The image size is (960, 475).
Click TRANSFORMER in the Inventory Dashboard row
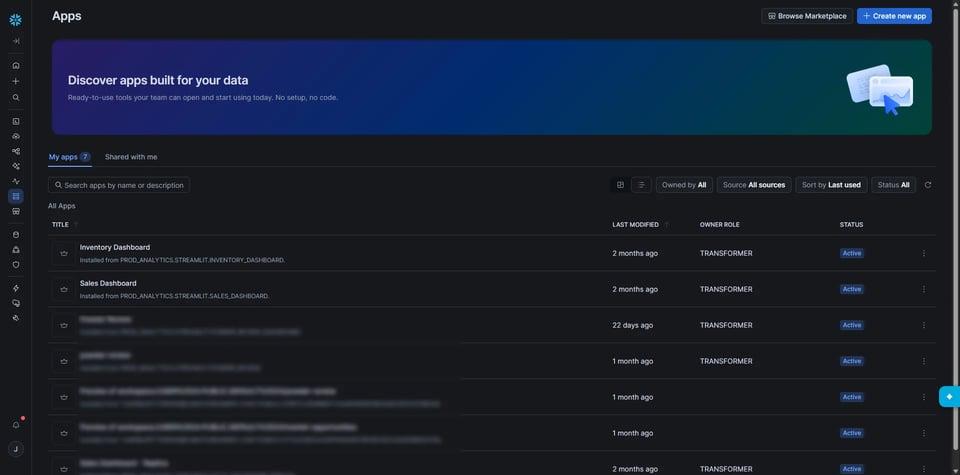(x=726, y=253)
